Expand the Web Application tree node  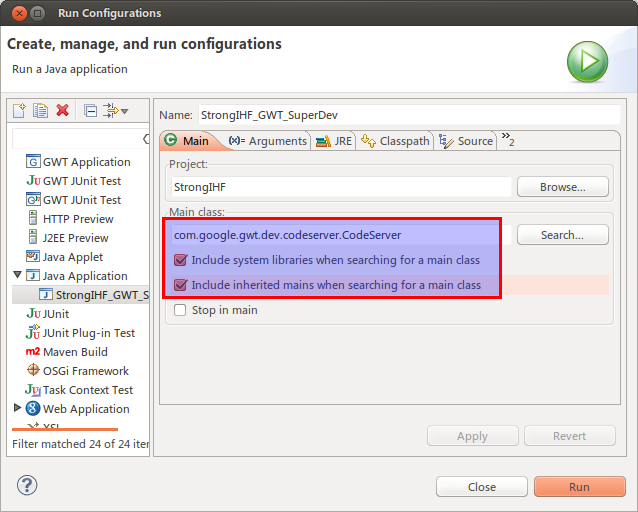pos(17,407)
